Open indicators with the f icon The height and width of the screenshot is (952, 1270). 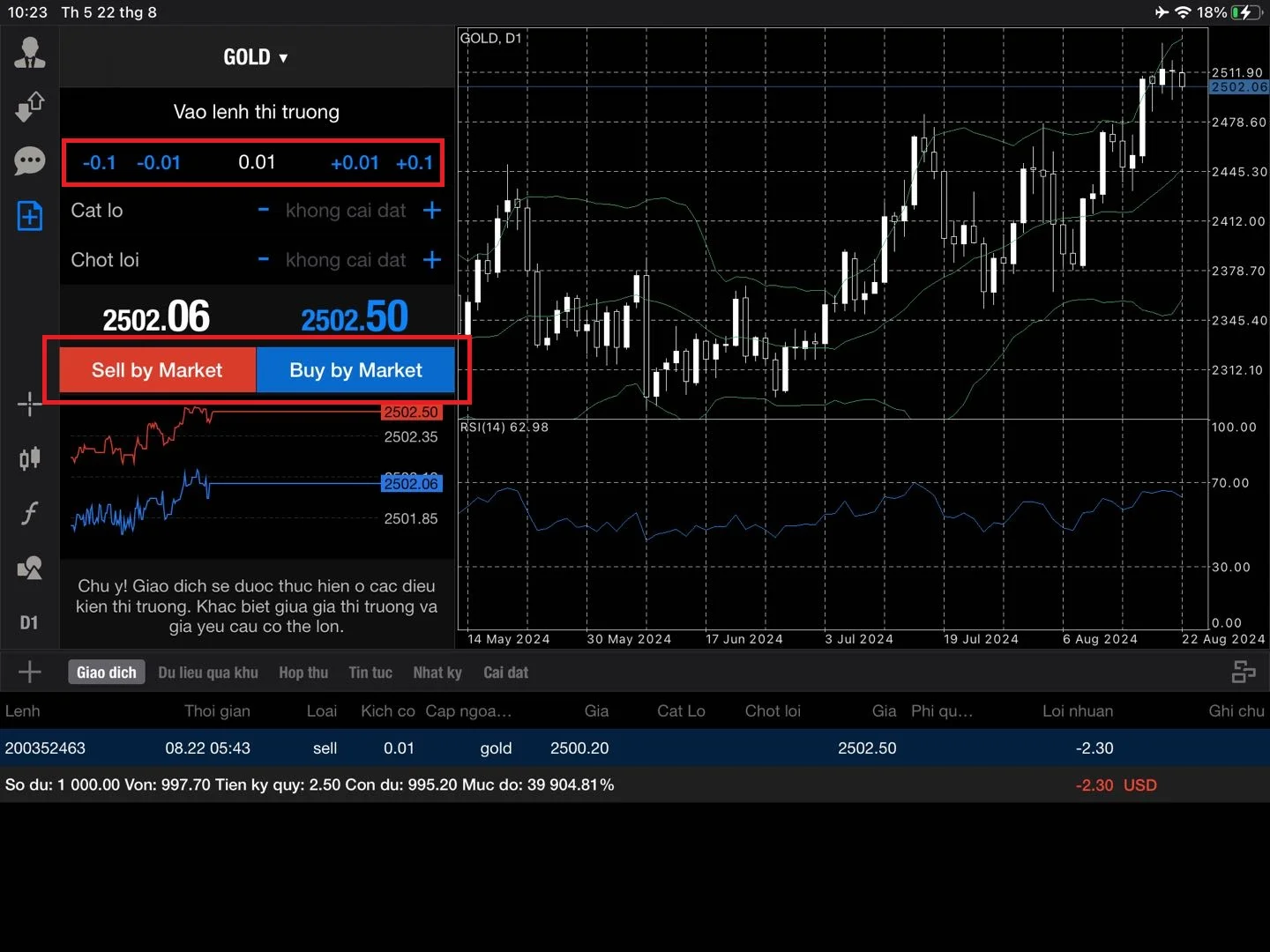click(30, 513)
